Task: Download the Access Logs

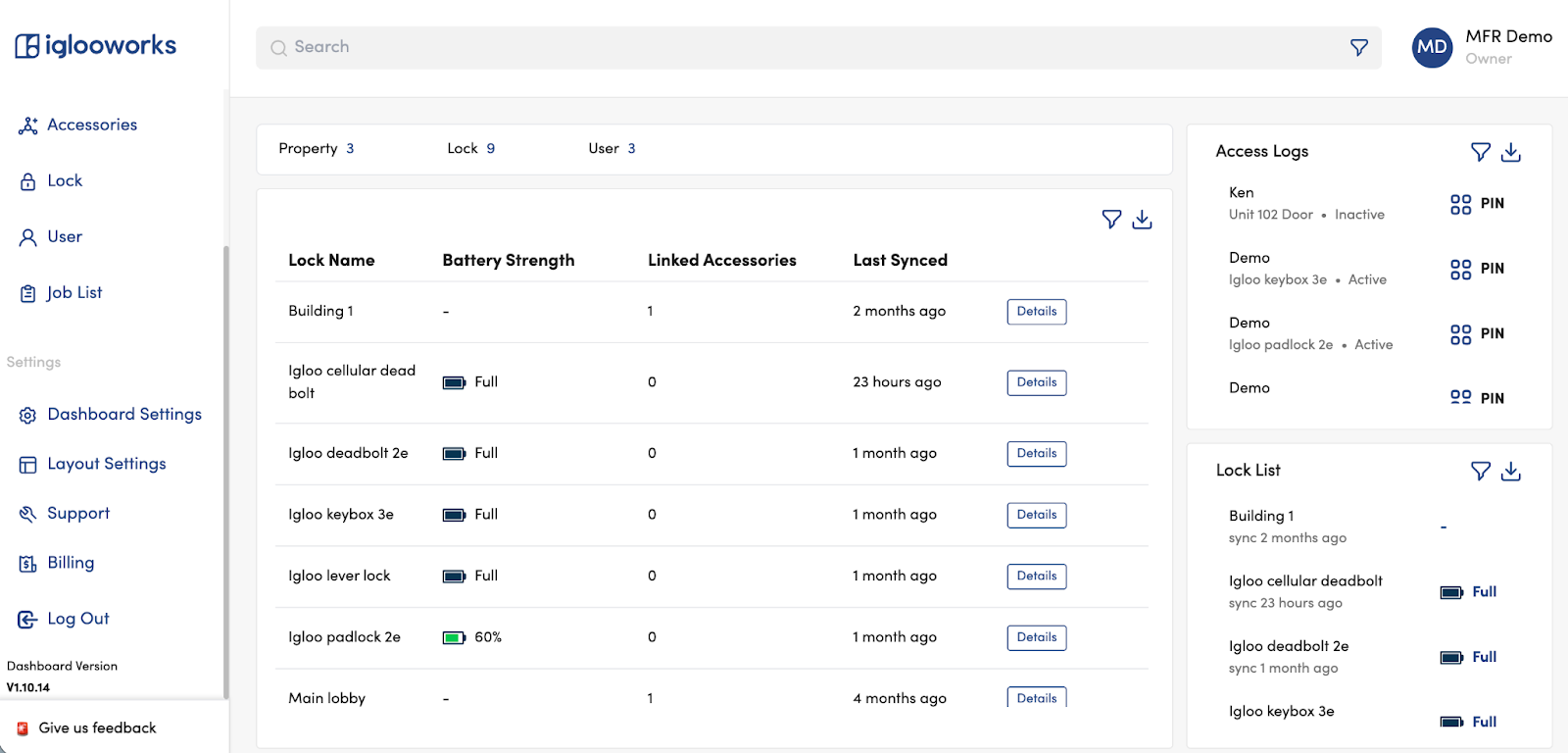Action: tap(1511, 152)
